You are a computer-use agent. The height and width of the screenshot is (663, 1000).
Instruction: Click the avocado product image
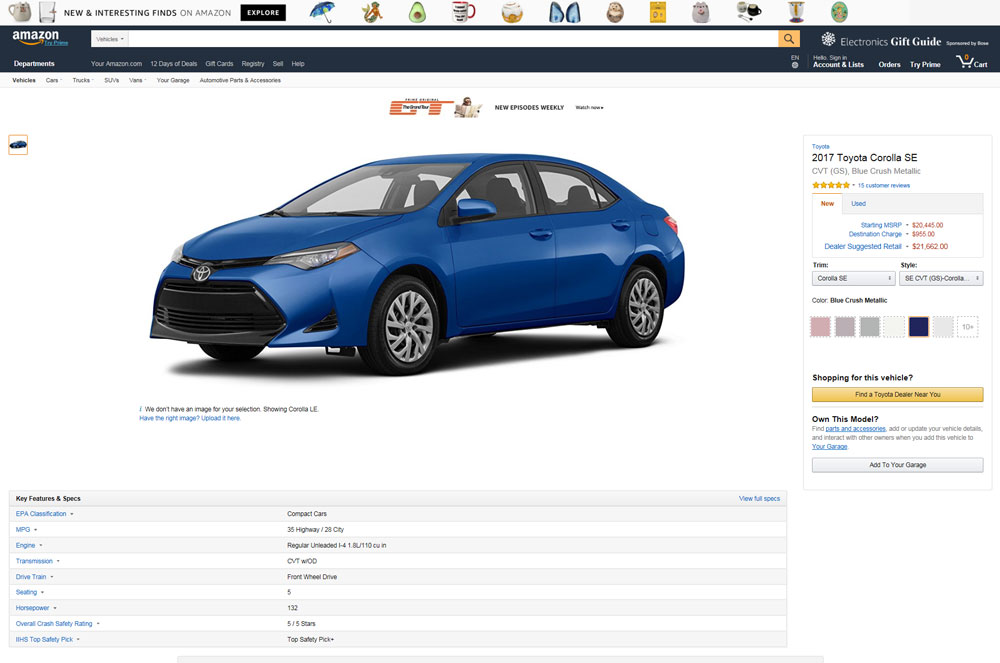(x=417, y=12)
